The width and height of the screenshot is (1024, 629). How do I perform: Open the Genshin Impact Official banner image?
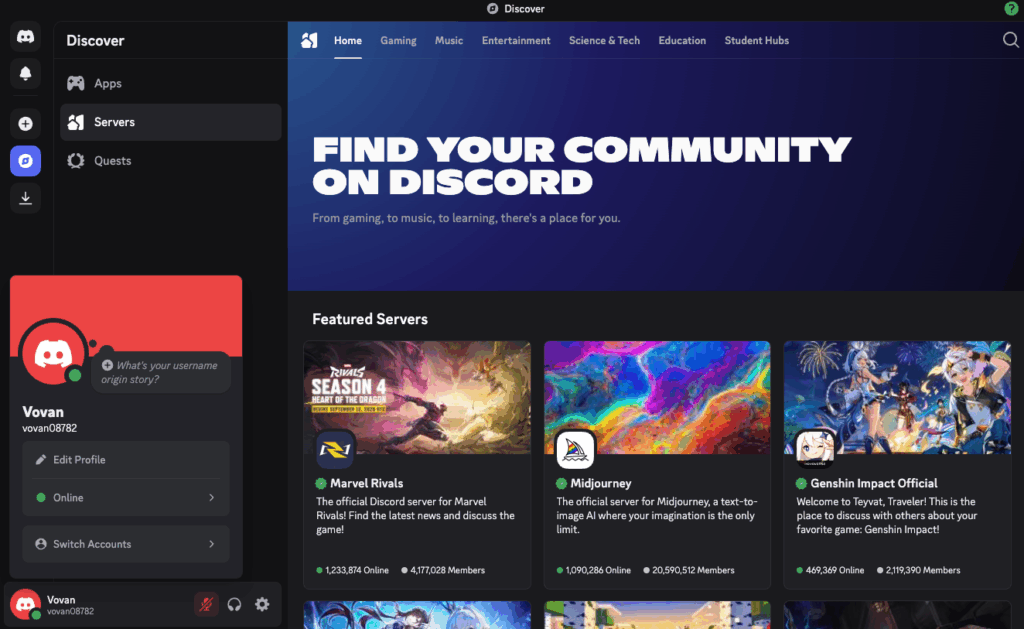coord(897,397)
